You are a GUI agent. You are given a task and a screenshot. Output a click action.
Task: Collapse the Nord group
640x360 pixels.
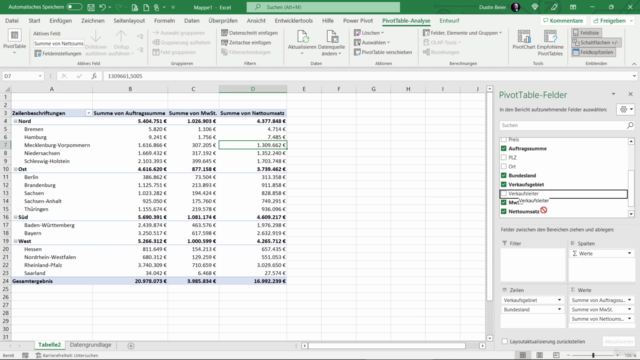(x=15, y=121)
